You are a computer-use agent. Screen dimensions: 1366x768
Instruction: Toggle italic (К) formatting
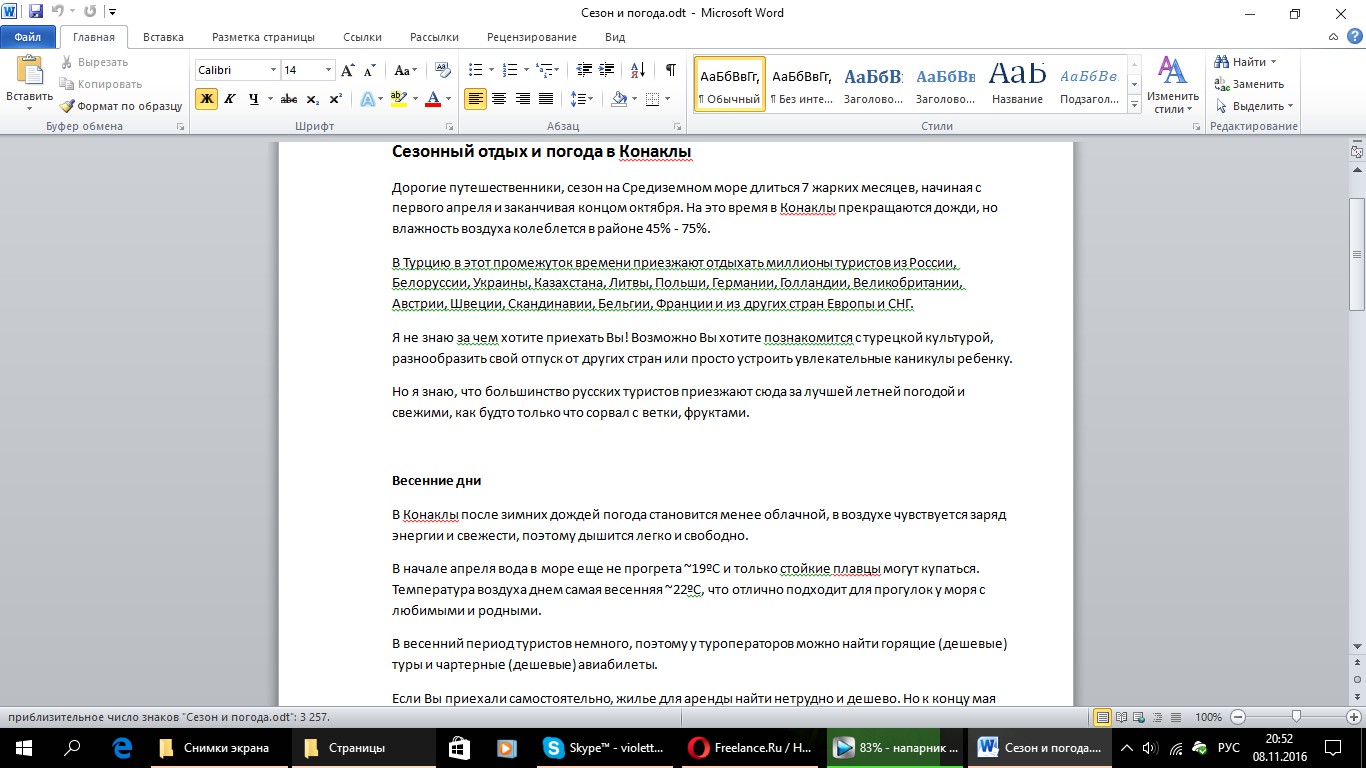click(x=230, y=99)
